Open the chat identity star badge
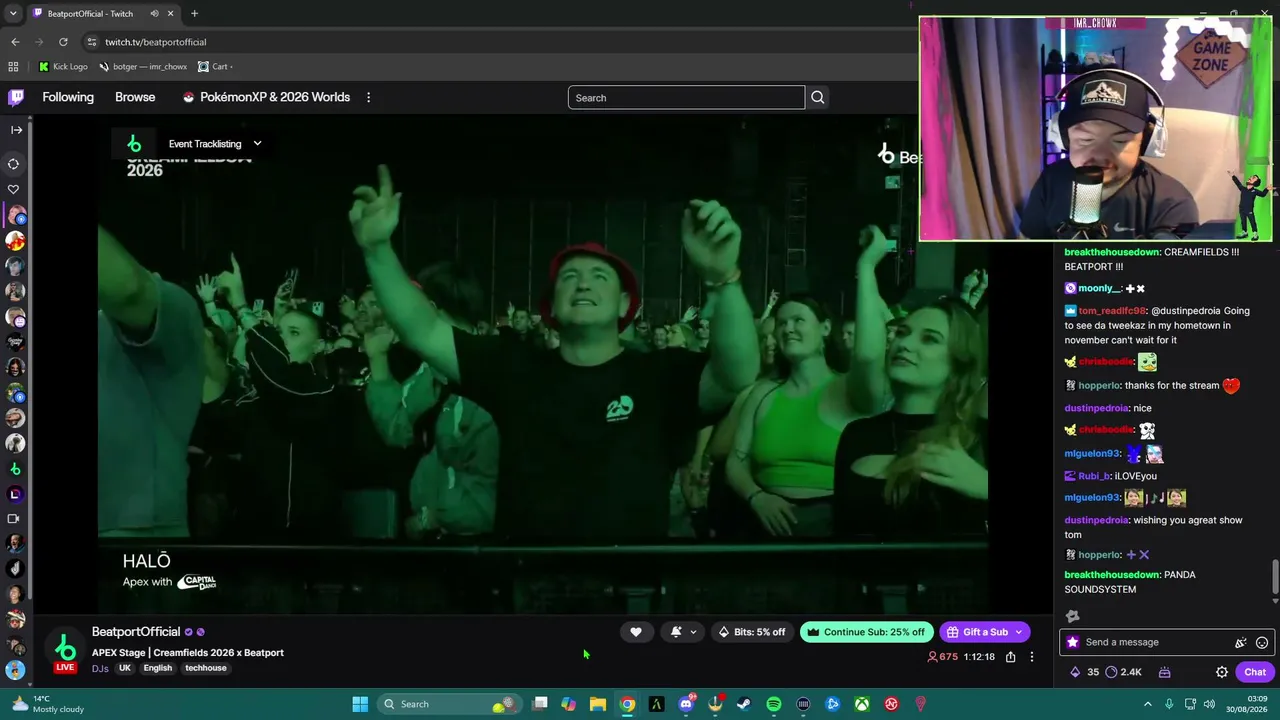1280x720 pixels. point(1073,643)
